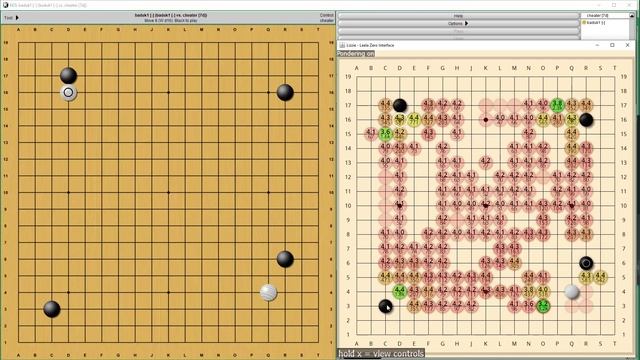Select 3.8 candidate at N4 in Lizzie
Image resolution: width=640 pixels, height=360 pixels.
point(529,291)
